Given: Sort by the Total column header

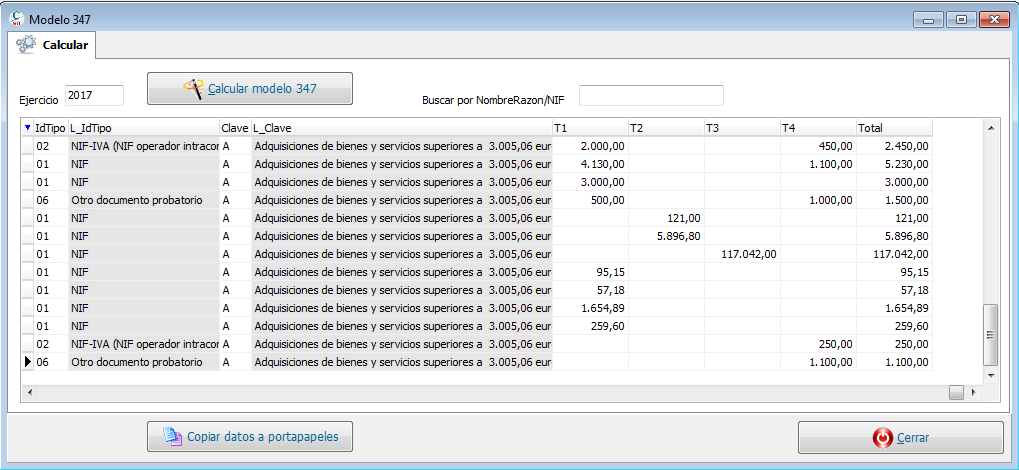Looking at the screenshot, I should (x=893, y=128).
